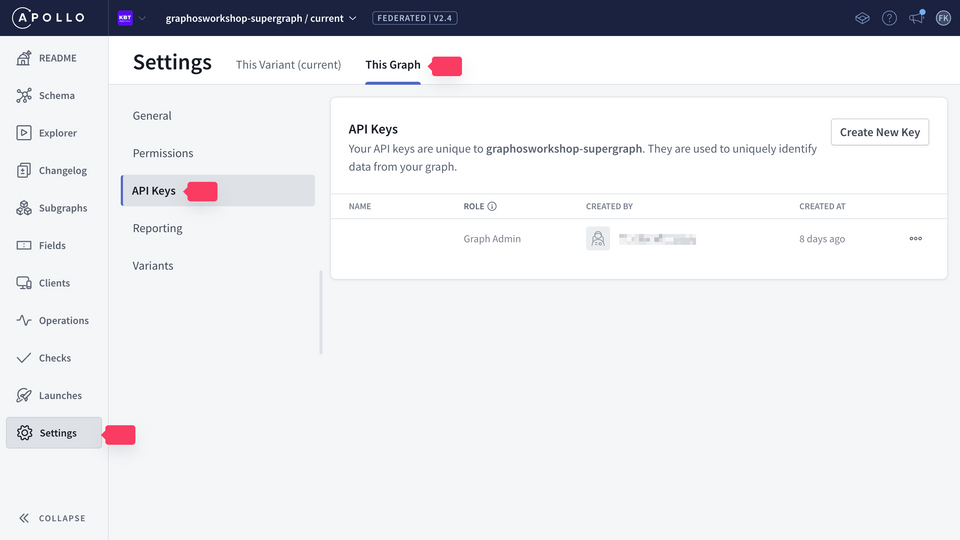Click the CREATED AT column header
Screen dimensions: 960x540
point(822,206)
